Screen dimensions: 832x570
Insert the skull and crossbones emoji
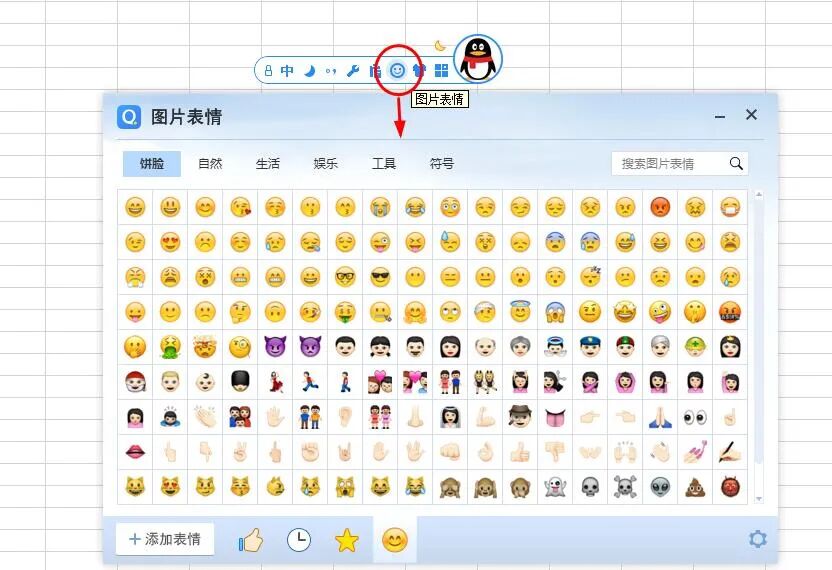point(625,487)
